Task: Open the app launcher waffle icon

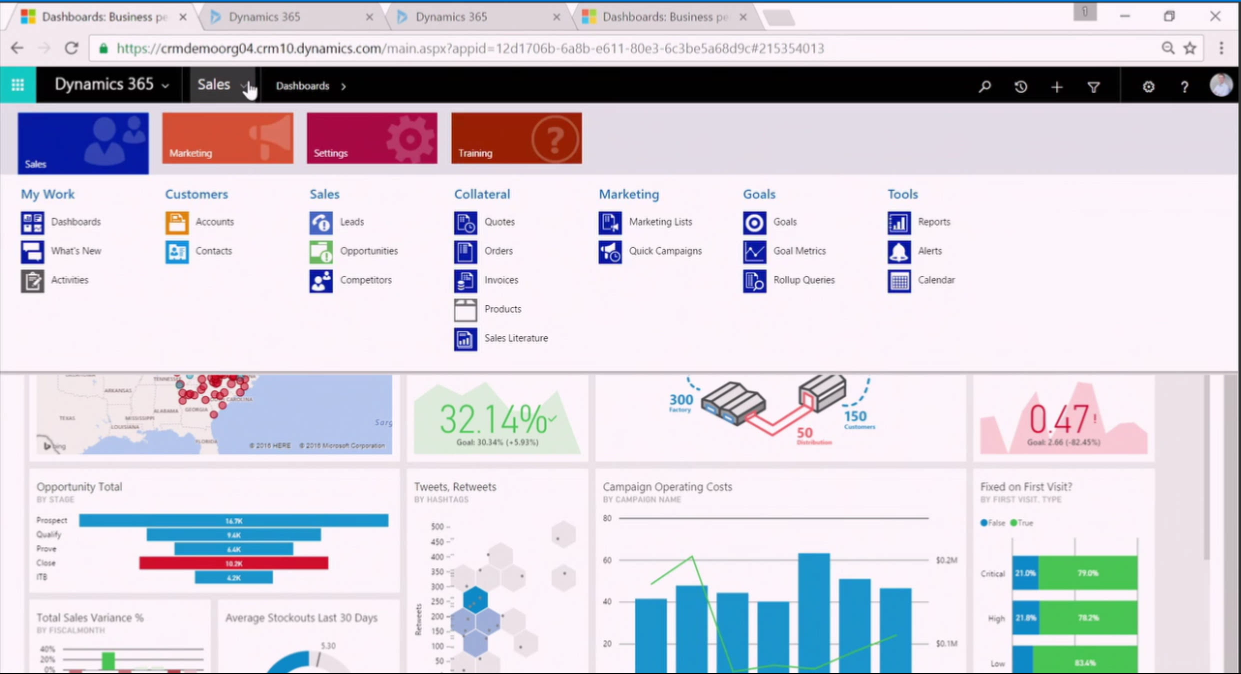Action: (x=18, y=85)
